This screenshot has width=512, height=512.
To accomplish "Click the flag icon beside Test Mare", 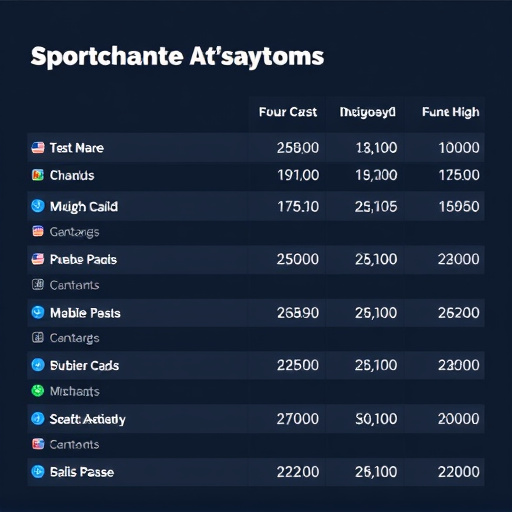I will coord(38,147).
